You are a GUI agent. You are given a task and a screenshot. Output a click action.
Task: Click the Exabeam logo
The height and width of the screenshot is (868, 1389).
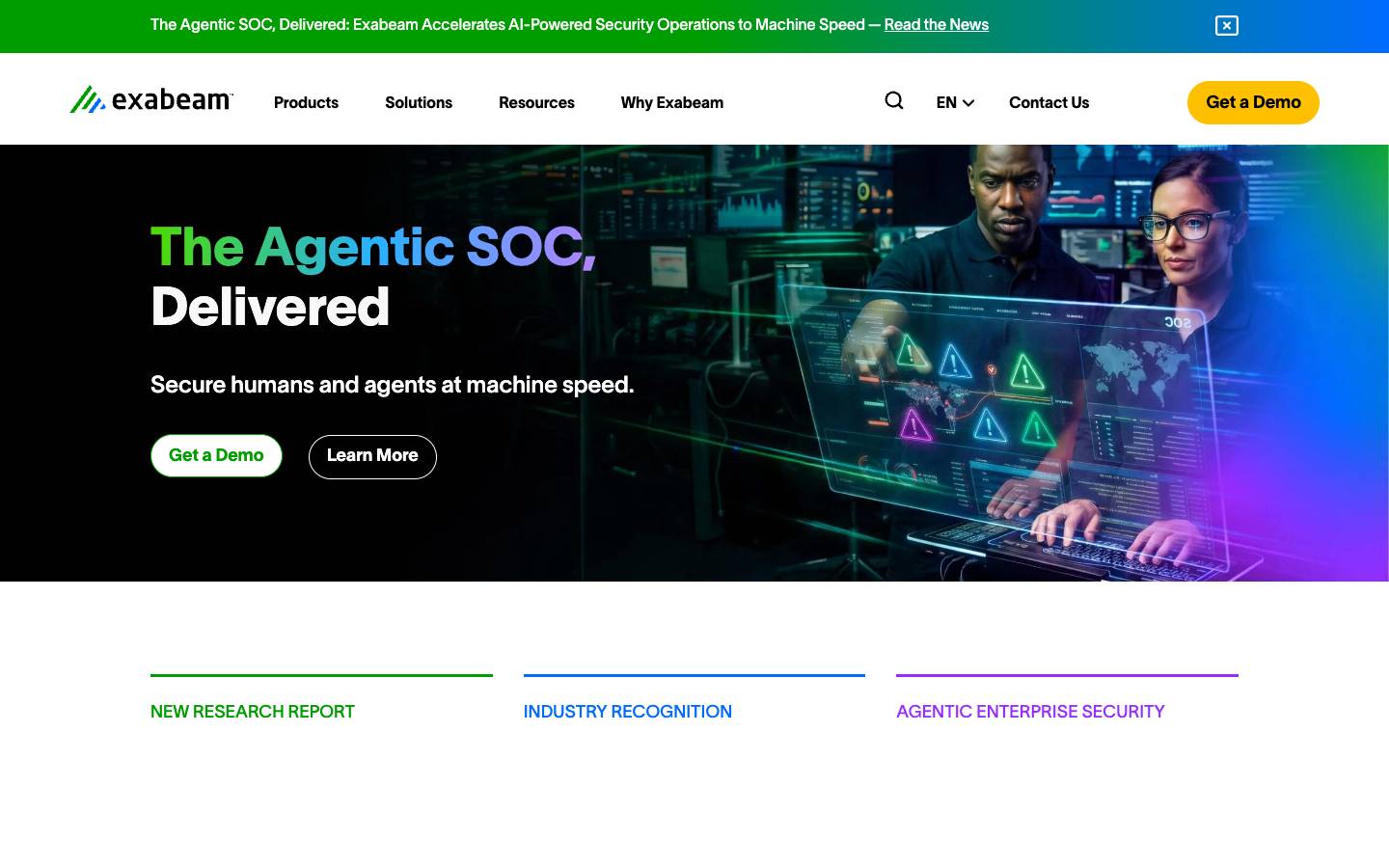point(151,99)
